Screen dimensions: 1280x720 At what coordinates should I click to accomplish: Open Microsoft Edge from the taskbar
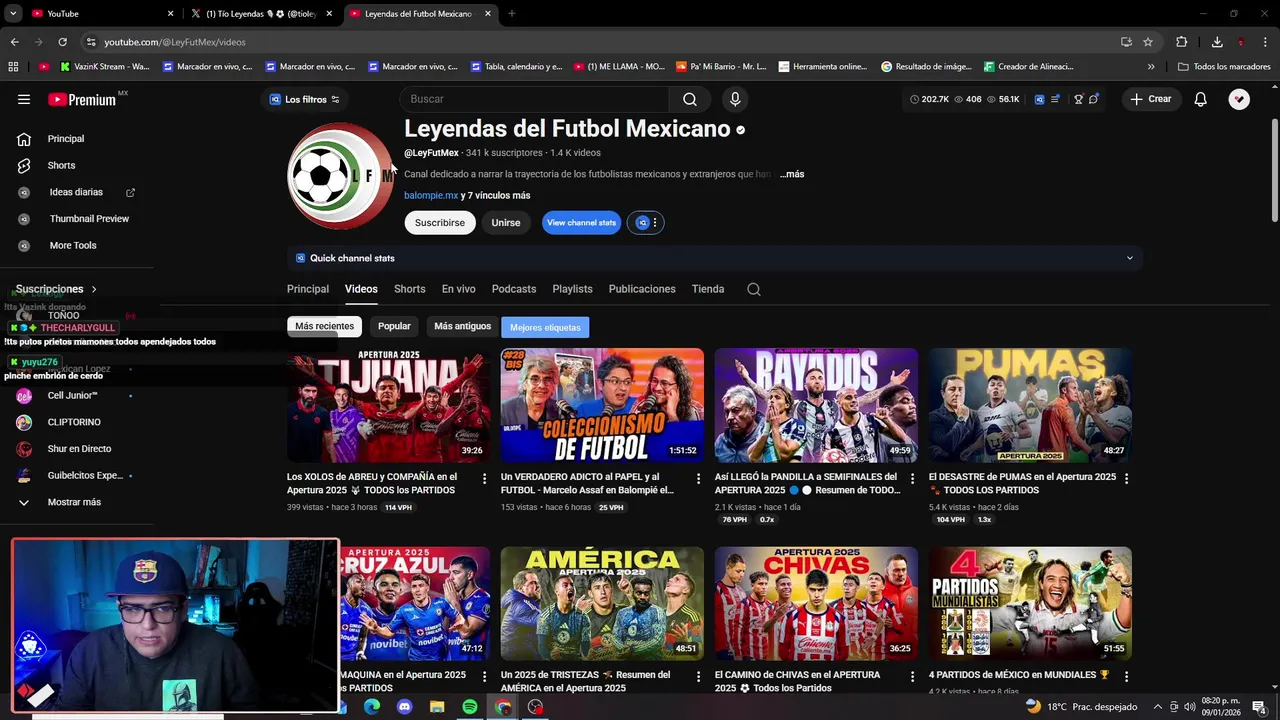(372, 707)
